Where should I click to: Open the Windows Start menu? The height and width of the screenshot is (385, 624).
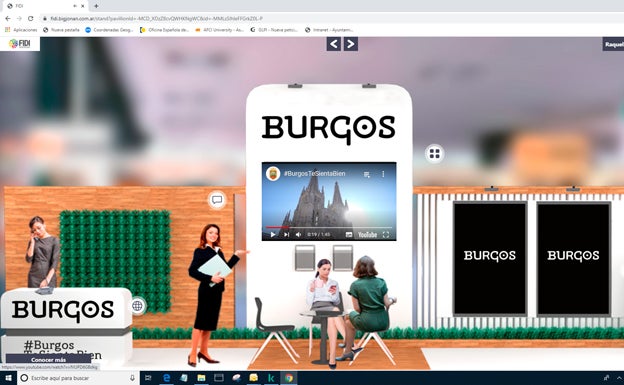(8, 378)
